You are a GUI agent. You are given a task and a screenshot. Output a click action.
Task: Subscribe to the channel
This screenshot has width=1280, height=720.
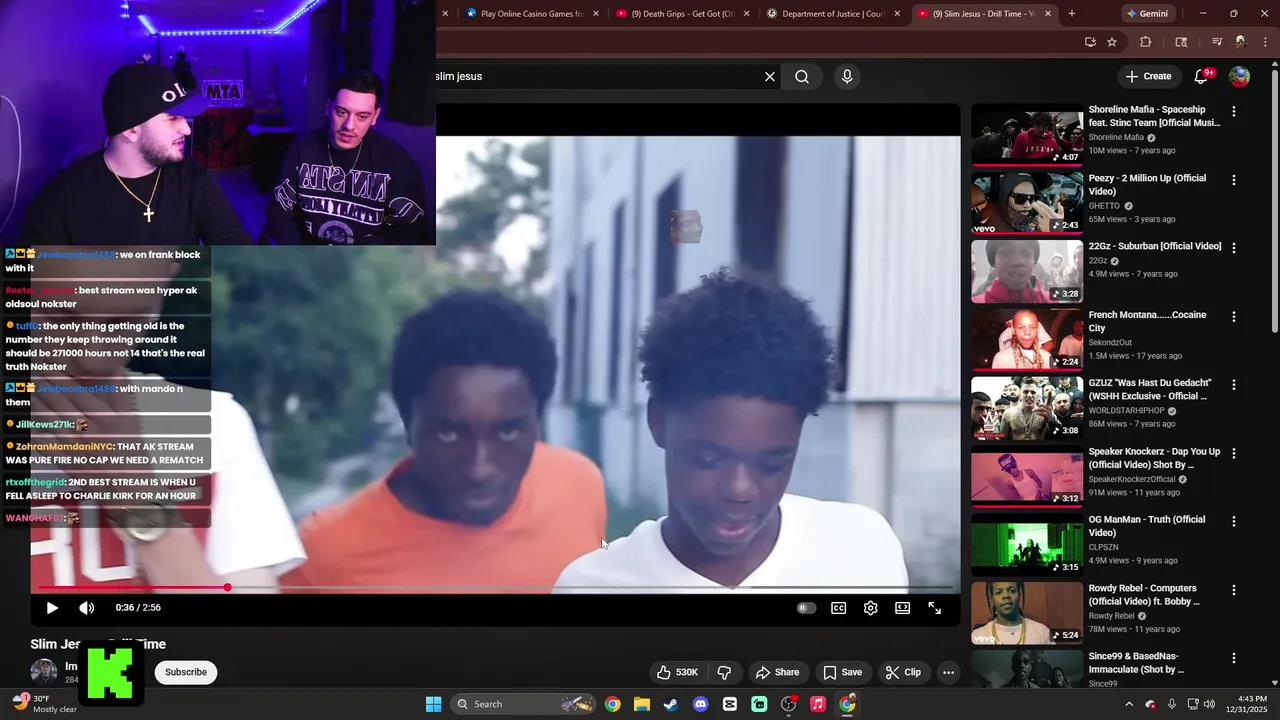(186, 672)
